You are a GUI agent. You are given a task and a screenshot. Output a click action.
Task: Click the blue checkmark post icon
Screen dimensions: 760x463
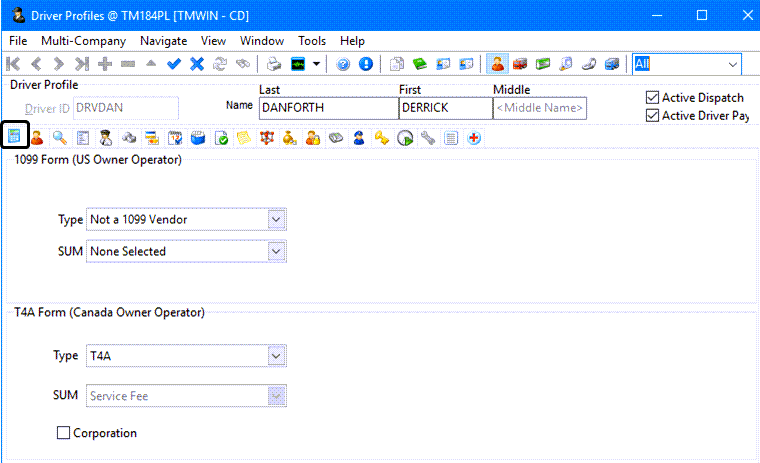(x=174, y=64)
